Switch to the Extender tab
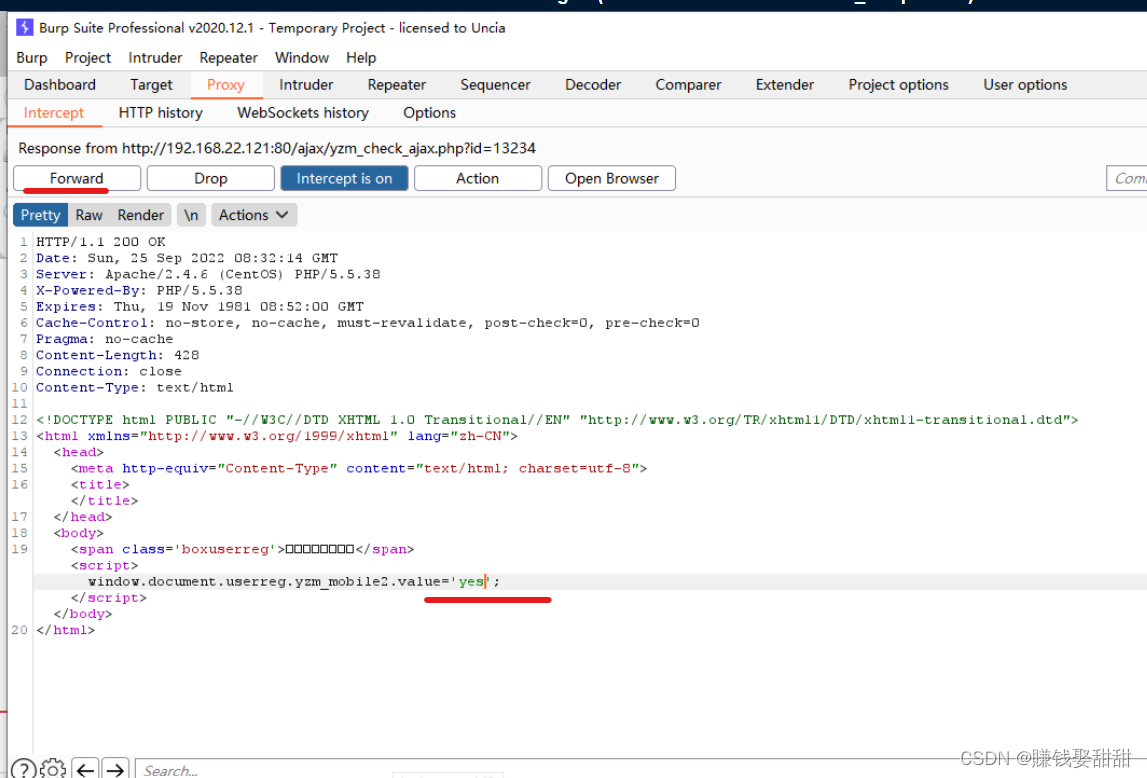Image resolution: width=1147 pixels, height=778 pixels. coord(785,85)
